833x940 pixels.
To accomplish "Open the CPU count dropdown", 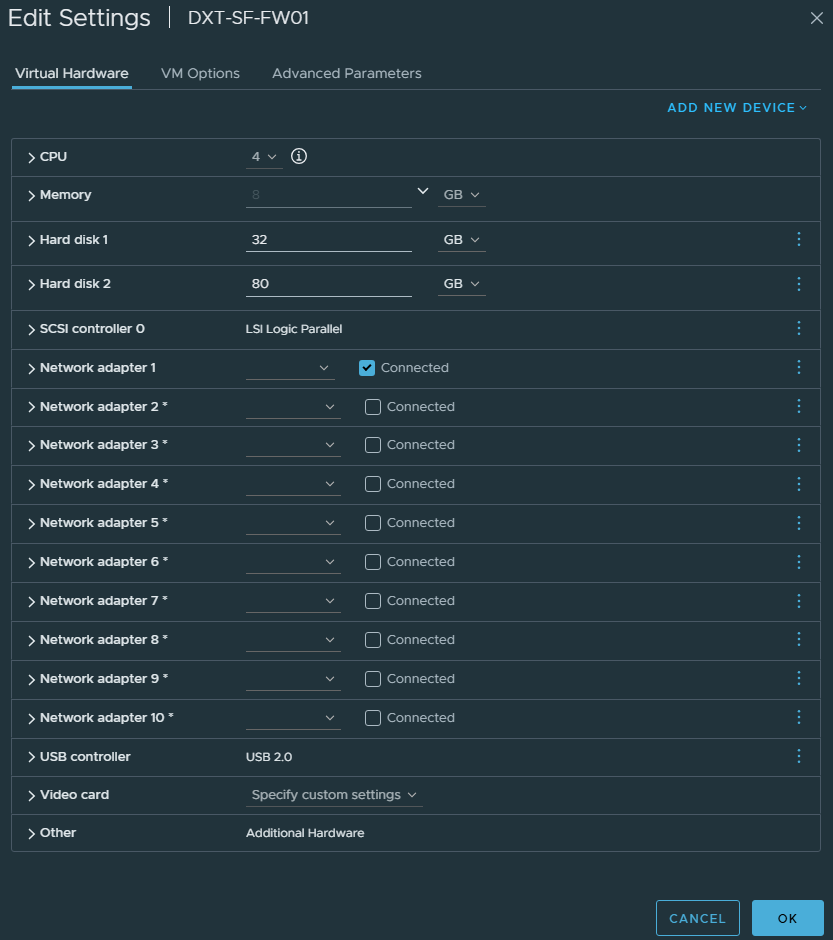I will (x=264, y=157).
